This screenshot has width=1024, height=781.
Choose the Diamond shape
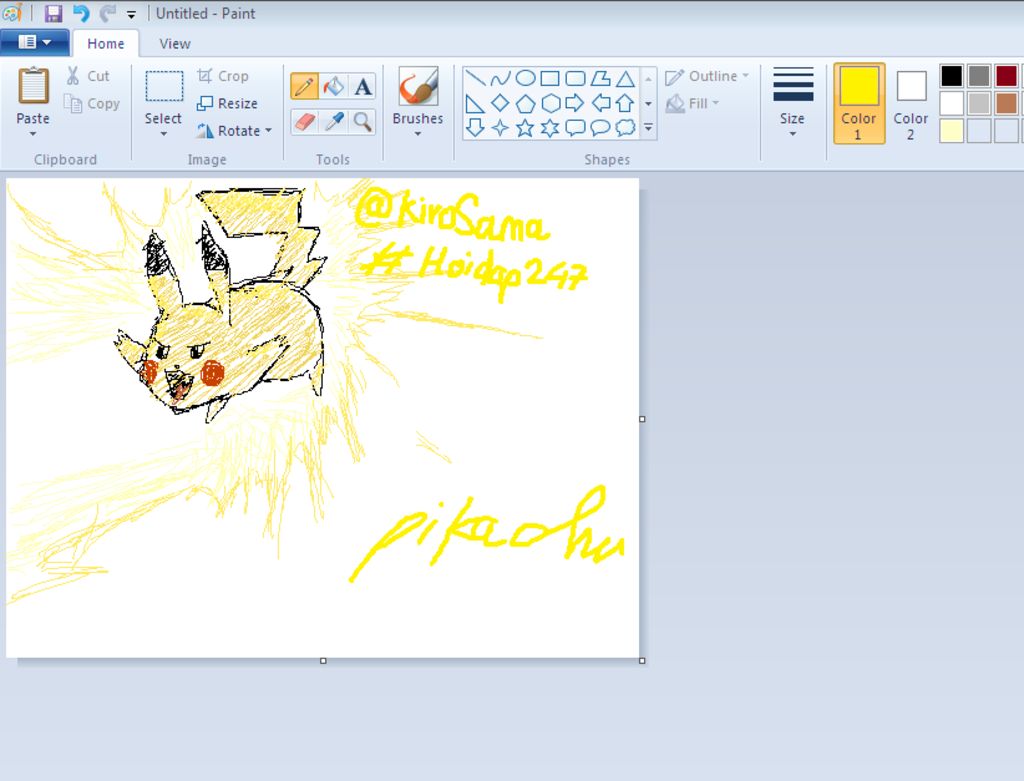point(500,103)
